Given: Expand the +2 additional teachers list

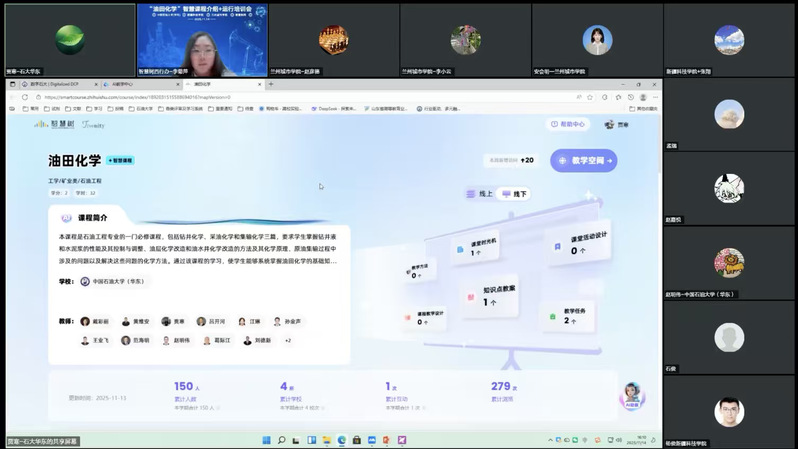Looking at the screenshot, I should [288, 340].
